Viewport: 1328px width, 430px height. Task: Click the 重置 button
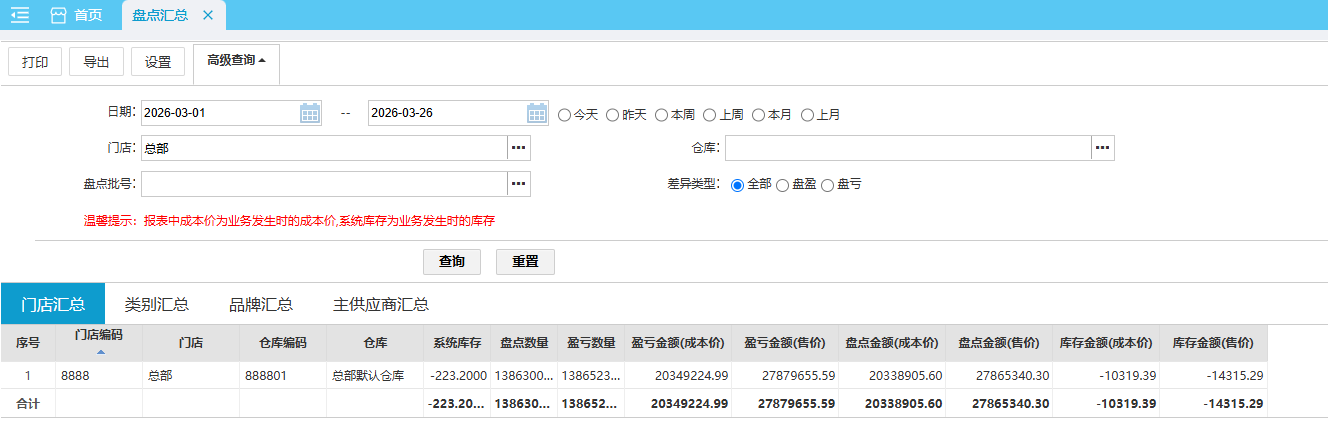pos(525,261)
